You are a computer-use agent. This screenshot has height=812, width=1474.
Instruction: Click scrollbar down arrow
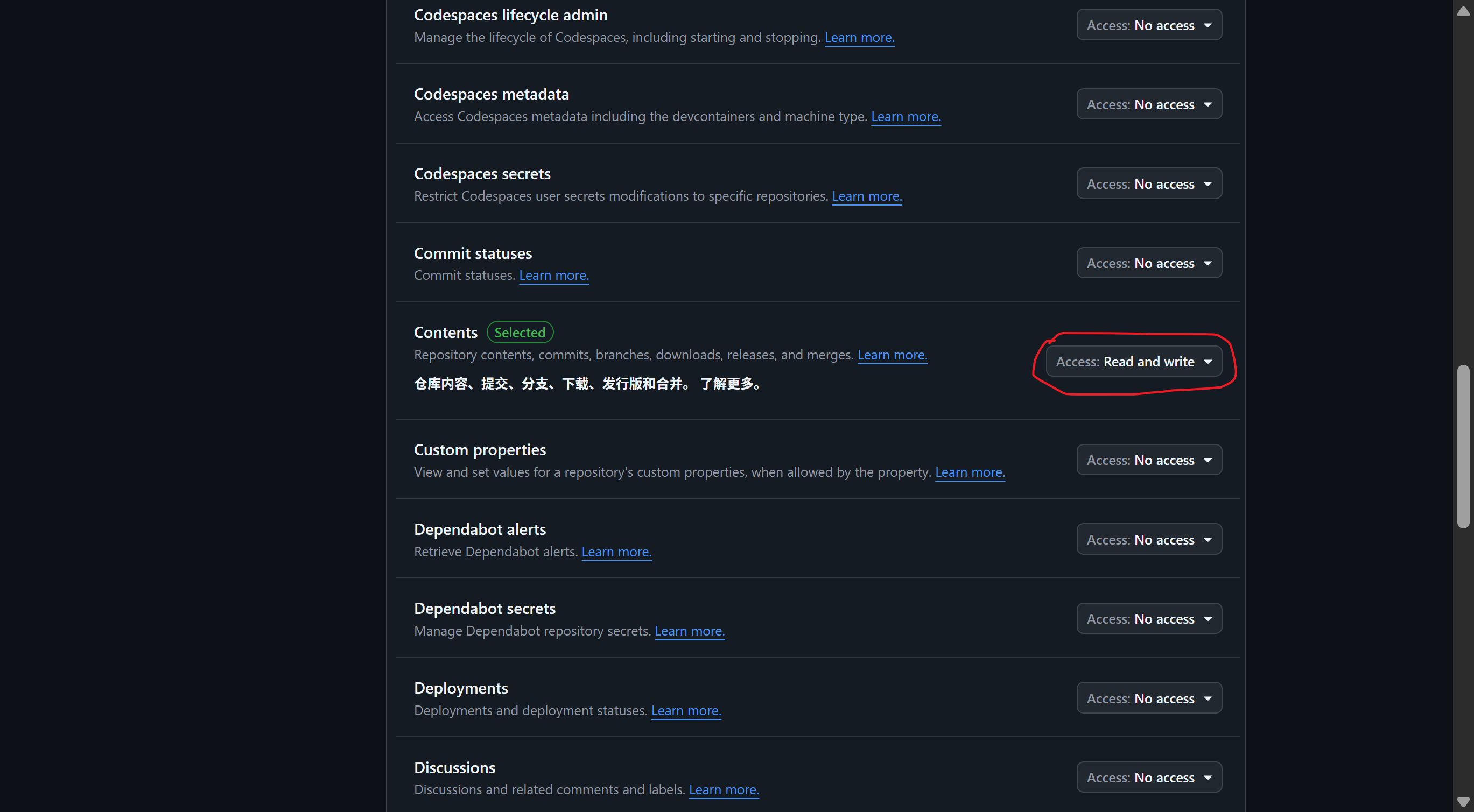(1463, 802)
